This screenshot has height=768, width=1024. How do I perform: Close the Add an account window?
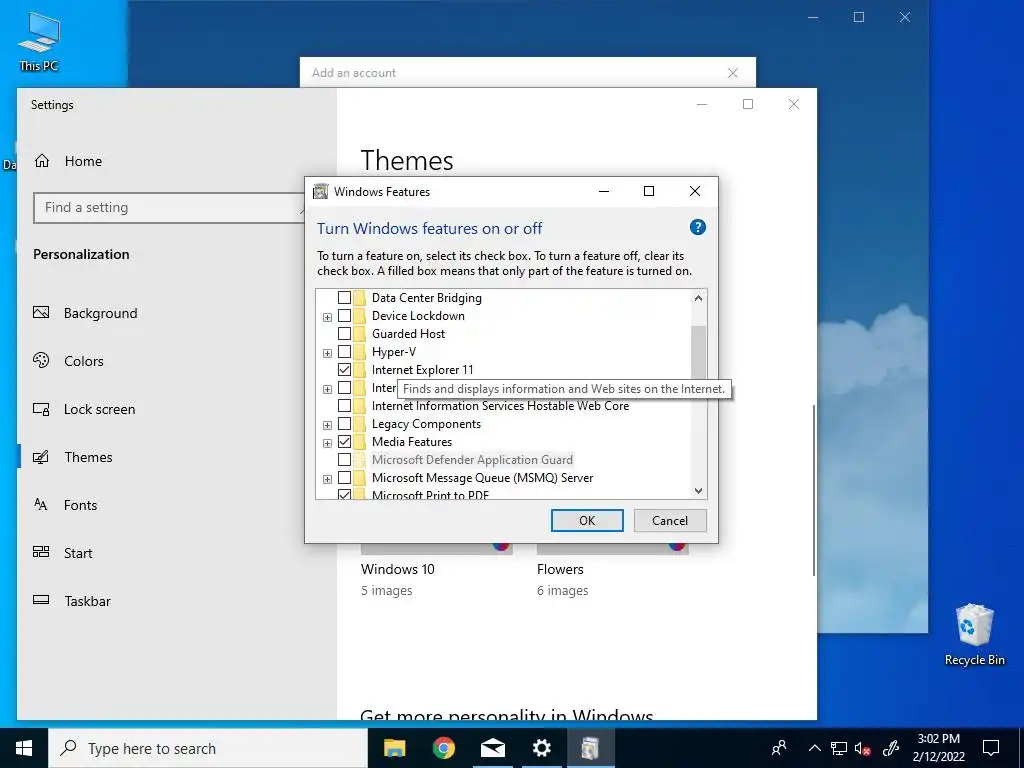tap(733, 72)
